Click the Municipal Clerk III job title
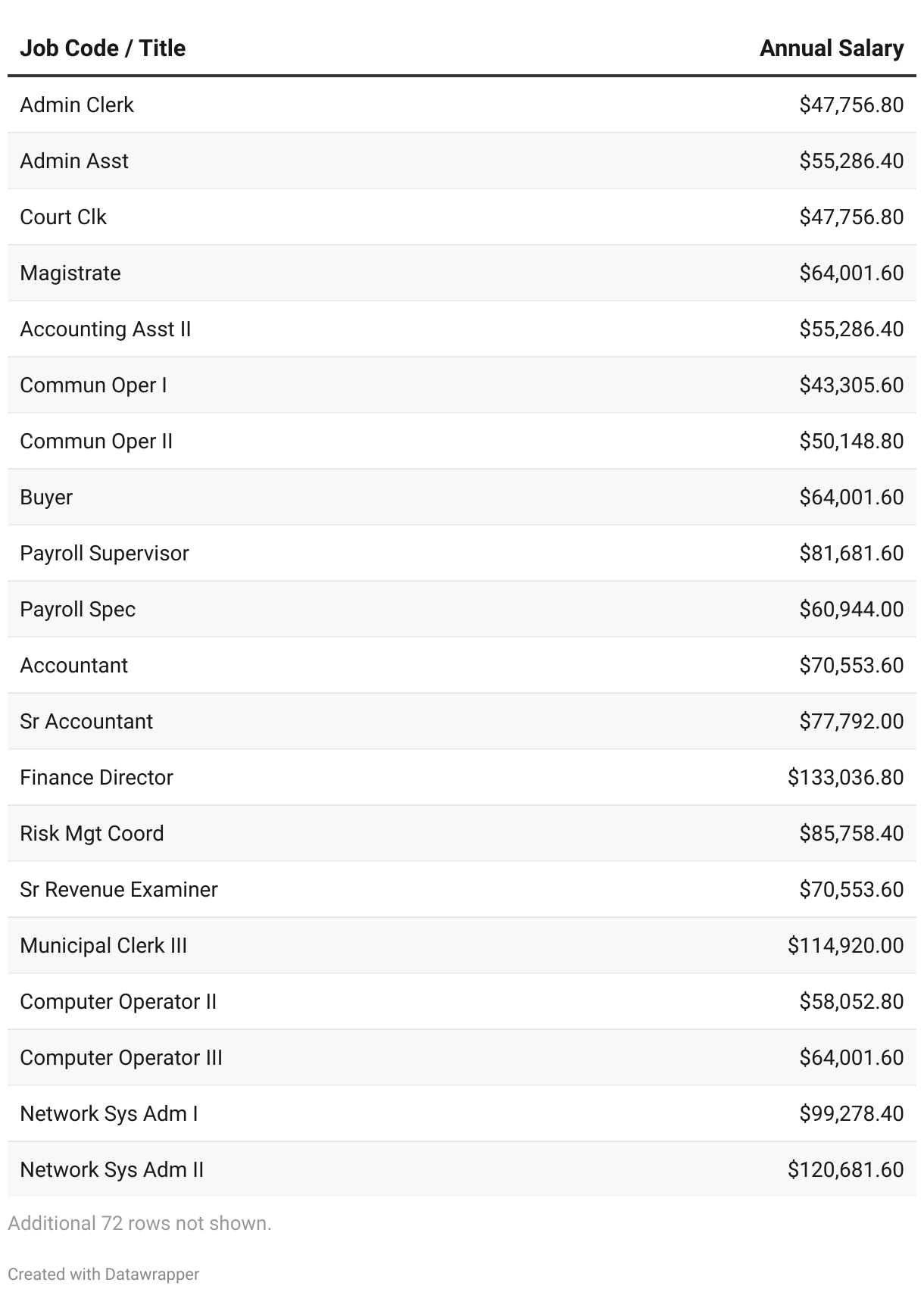This screenshot has height=1292, width=924. pyautogui.click(x=103, y=945)
